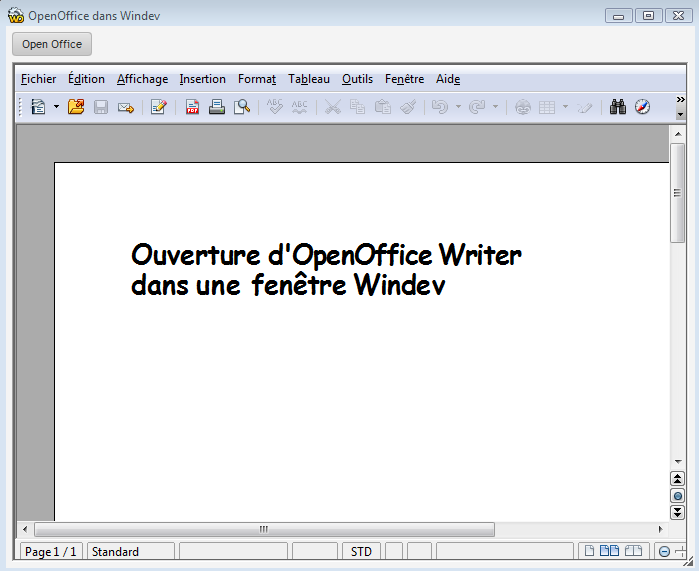Open the Tableau menu

308,79
